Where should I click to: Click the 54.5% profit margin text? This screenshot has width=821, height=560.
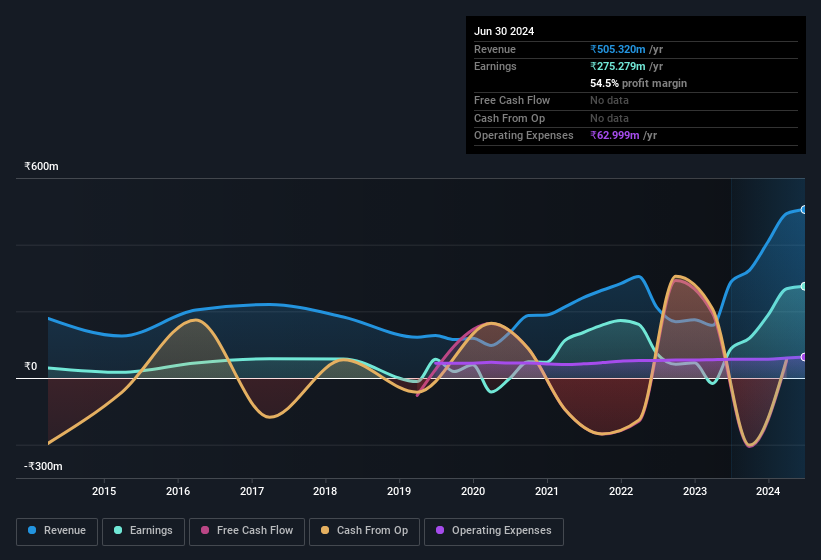pos(638,83)
